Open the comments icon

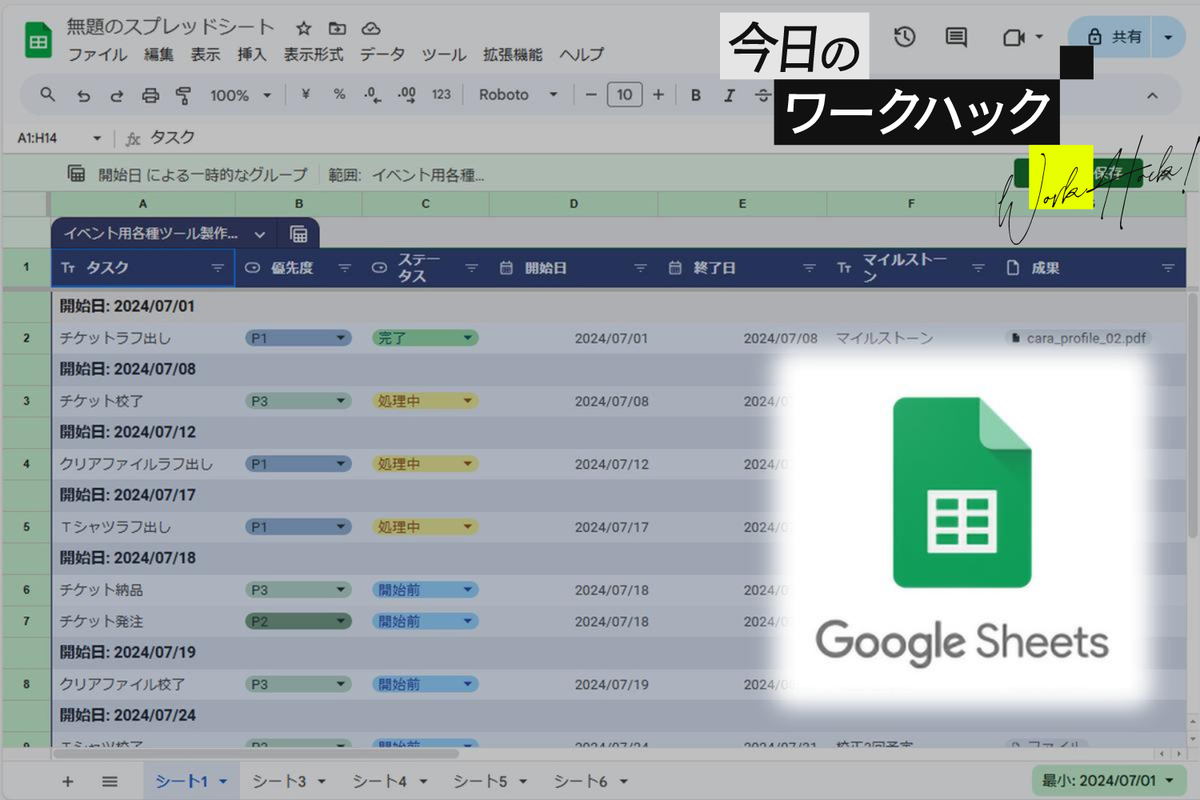click(956, 38)
